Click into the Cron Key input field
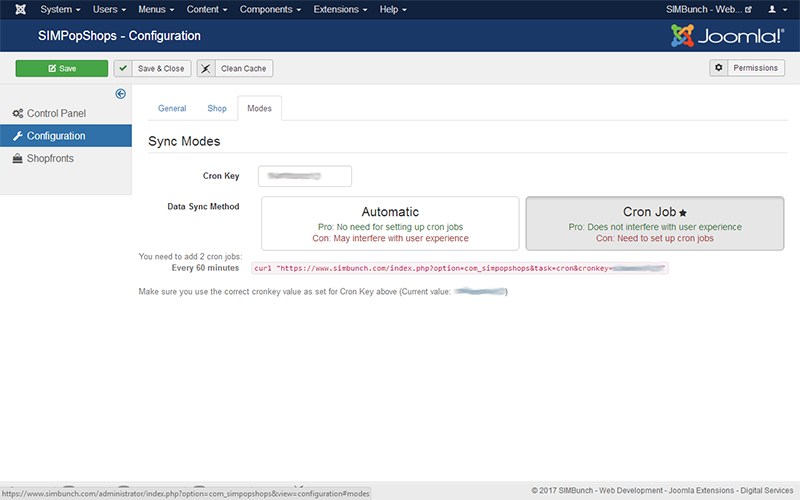This screenshot has height=500, width=800. [305, 176]
